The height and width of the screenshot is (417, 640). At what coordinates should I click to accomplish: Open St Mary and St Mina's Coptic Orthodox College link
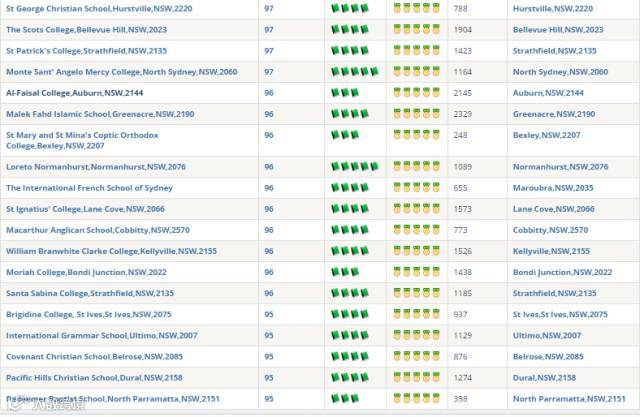click(82, 140)
